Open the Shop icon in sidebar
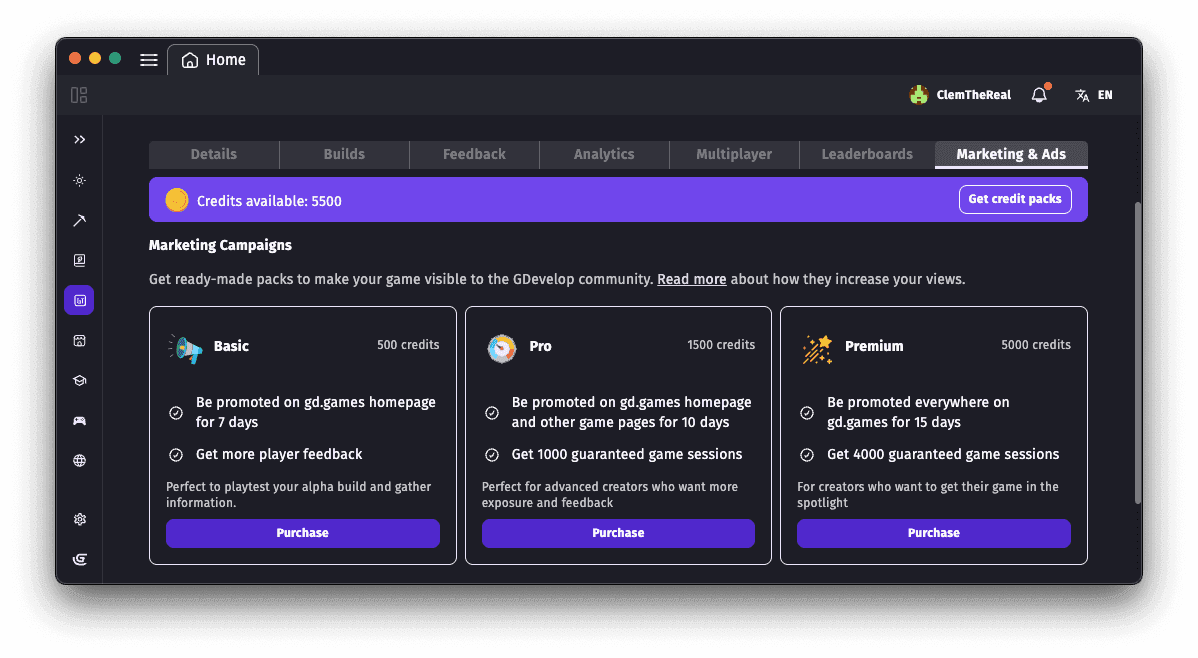 79,341
